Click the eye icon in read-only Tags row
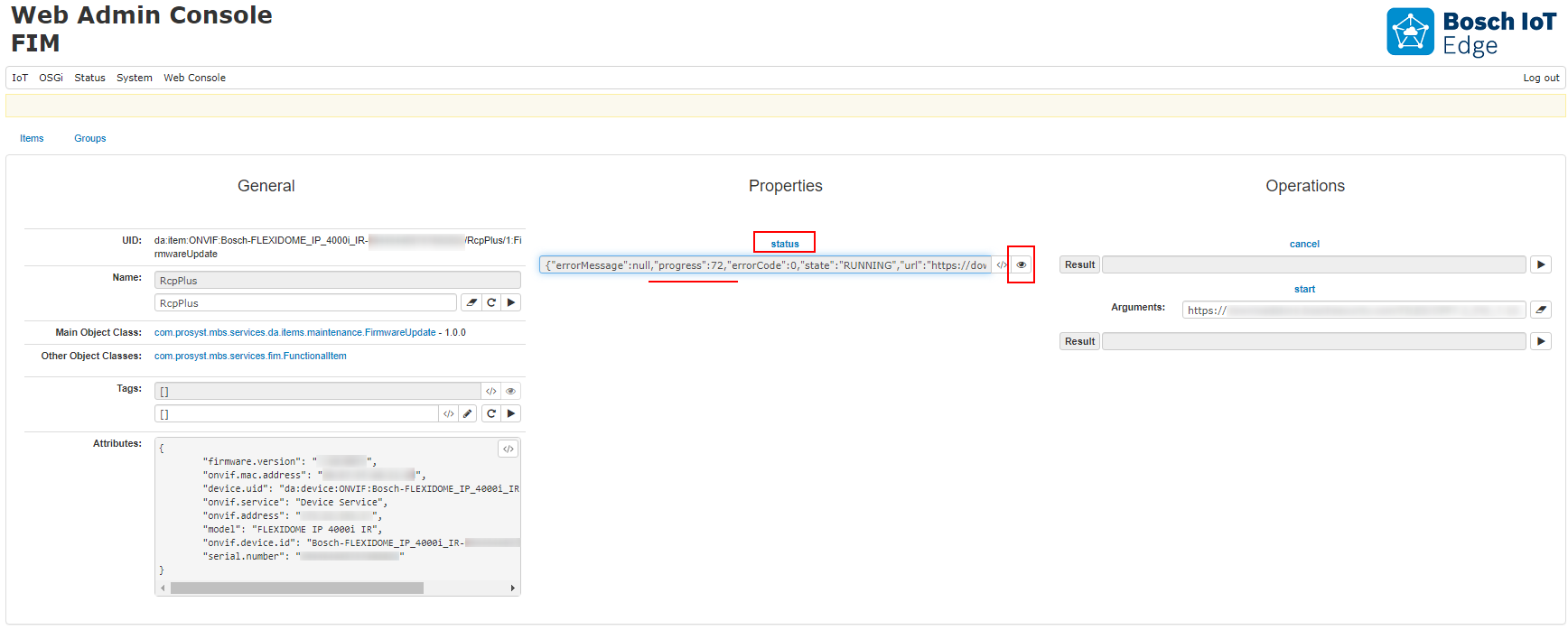 (x=510, y=392)
